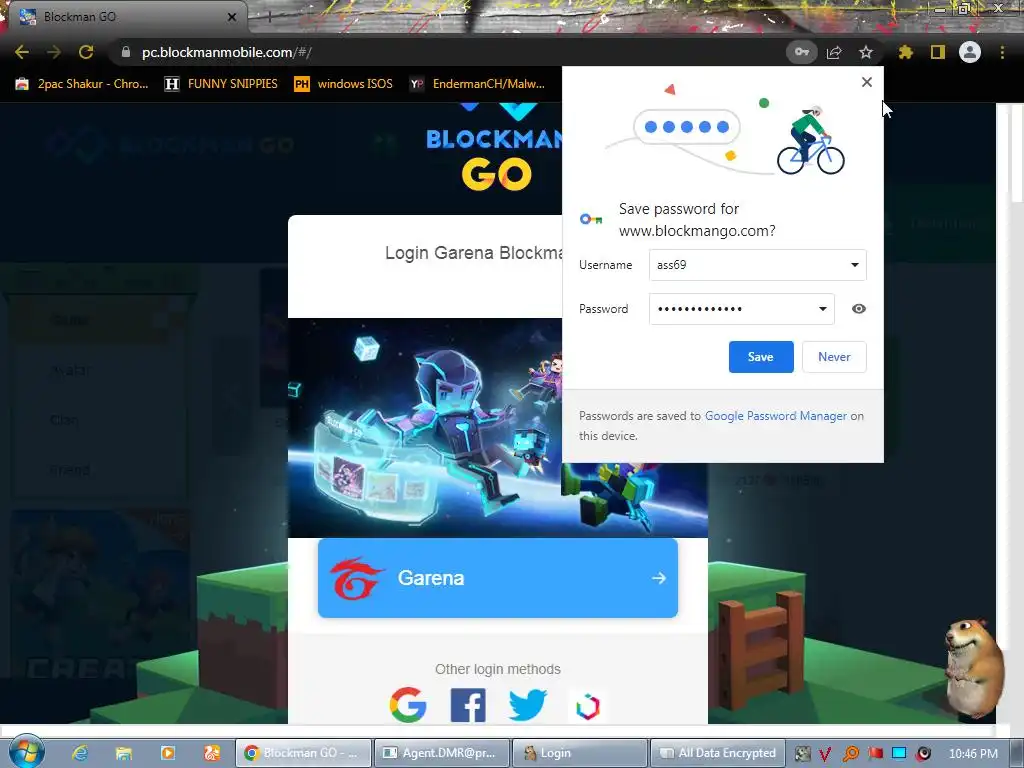Reload the Blockman GO page

click(86, 52)
